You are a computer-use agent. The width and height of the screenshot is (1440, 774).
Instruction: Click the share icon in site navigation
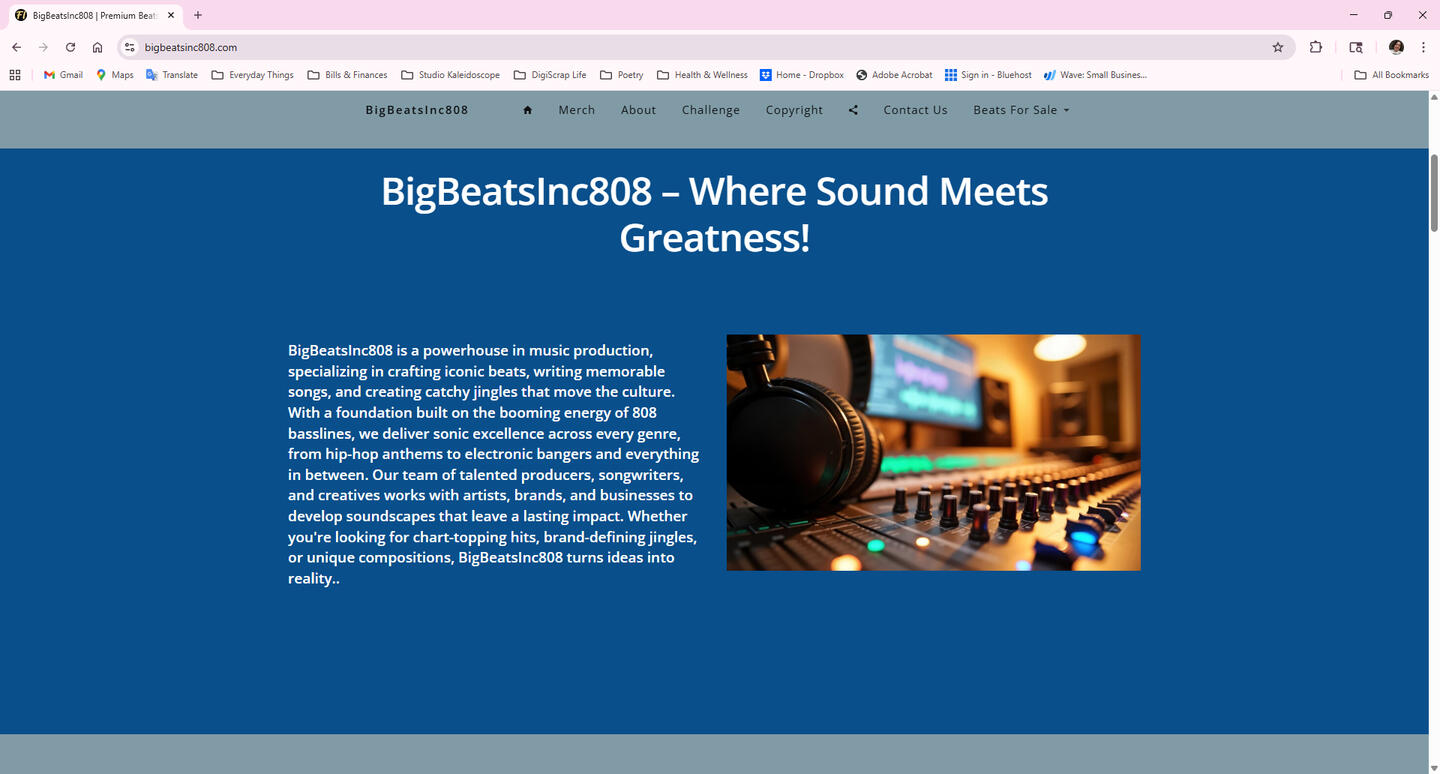pyautogui.click(x=853, y=110)
